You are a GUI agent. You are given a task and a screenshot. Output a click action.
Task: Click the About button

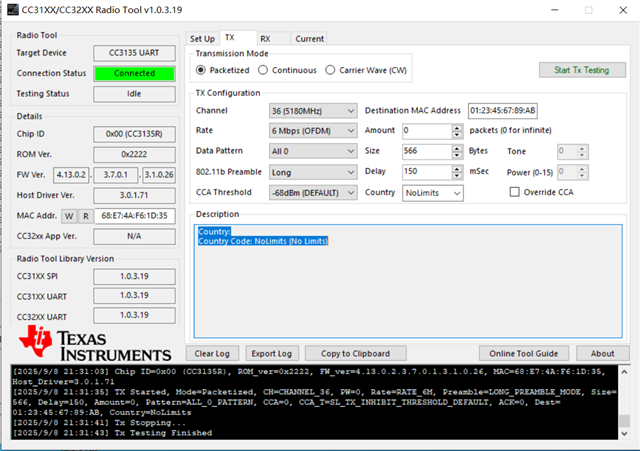tap(602, 353)
